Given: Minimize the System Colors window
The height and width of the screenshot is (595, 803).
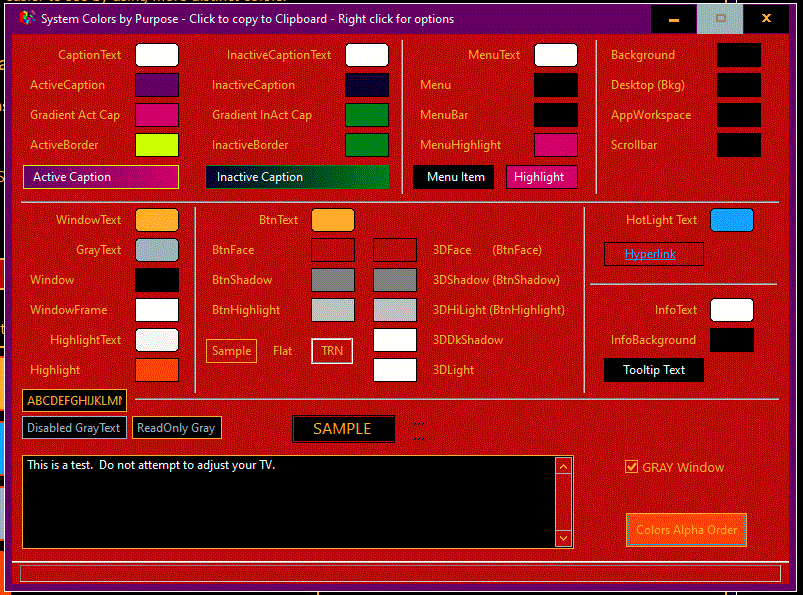Looking at the screenshot, I should point(674,19).
